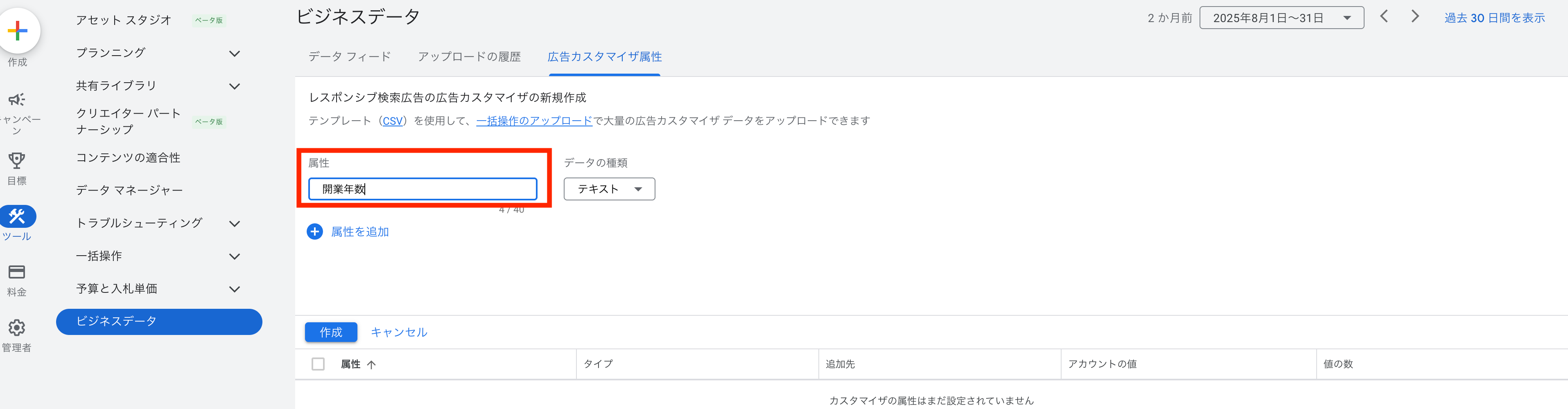Open the データの種類 テキスト dropdown
The image size is (1568, 409).
click(609, 189)
